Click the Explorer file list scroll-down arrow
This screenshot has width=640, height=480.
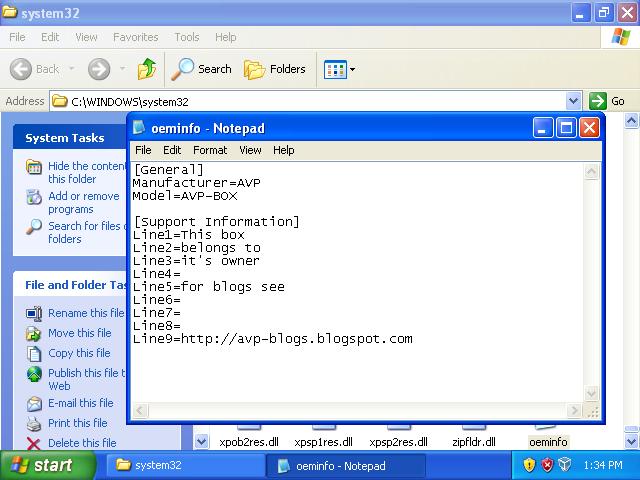point(631,441)
